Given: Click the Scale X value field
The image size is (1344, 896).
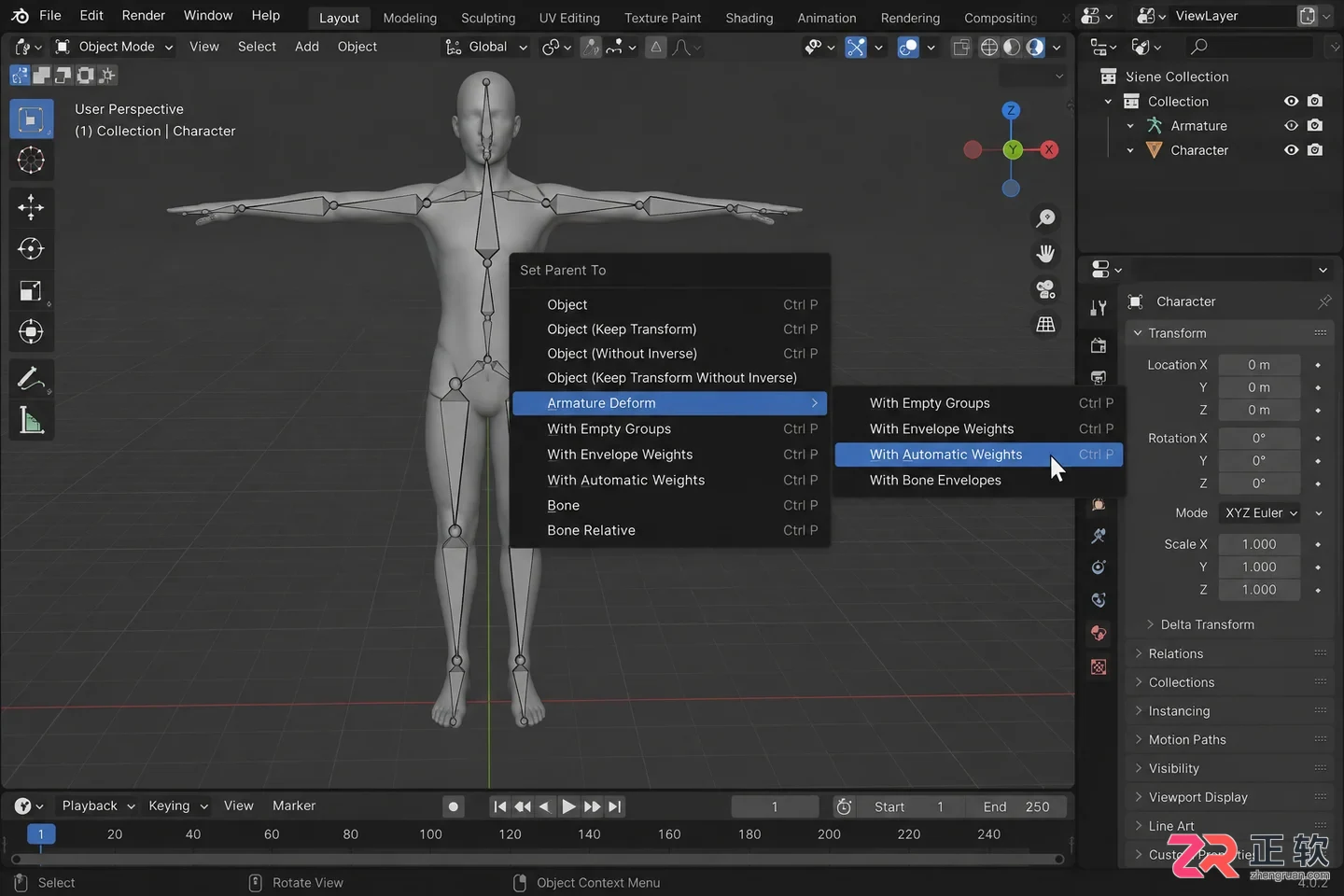Looking at the screenshot, I should (x=1258, y=544).
